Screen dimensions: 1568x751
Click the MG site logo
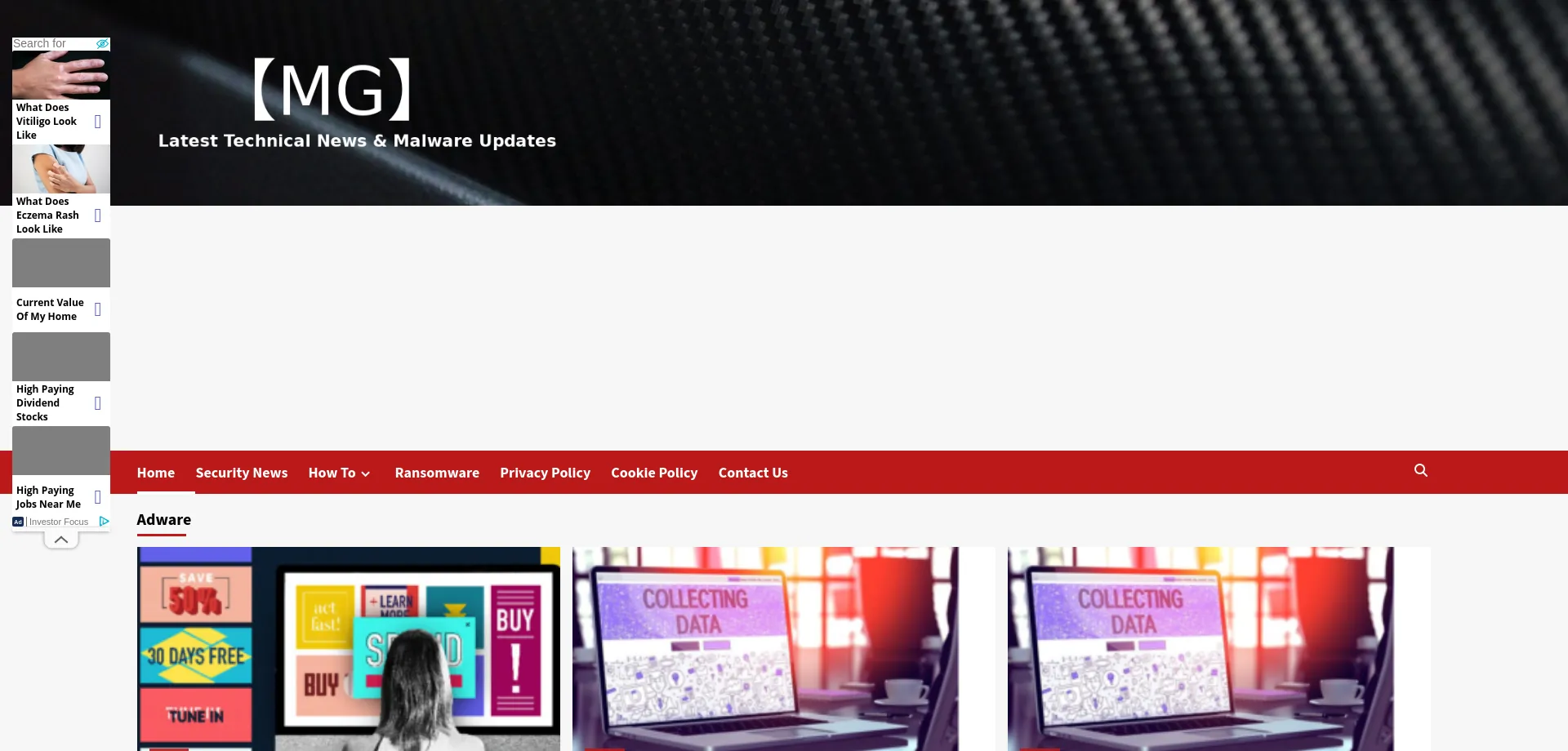pyautogui.click(x=332, y=89)
